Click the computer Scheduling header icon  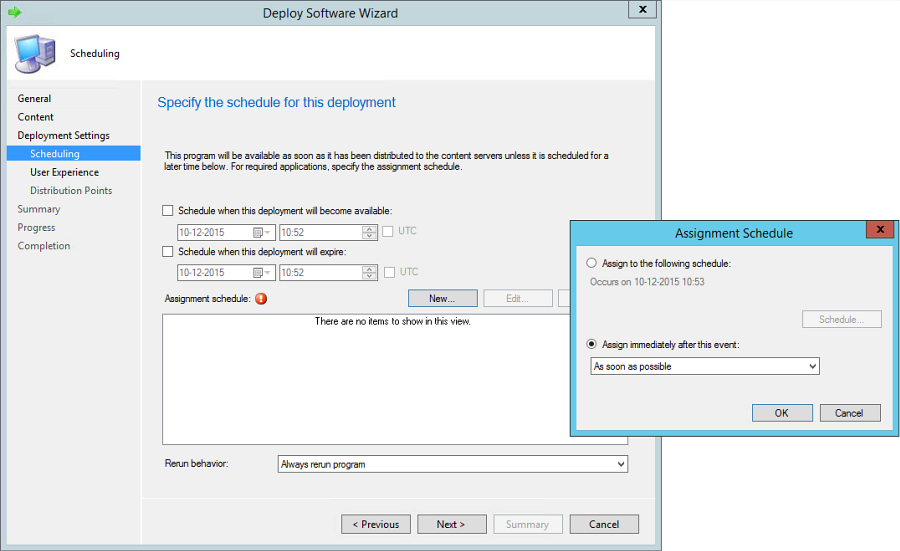(x=34, y=53)
